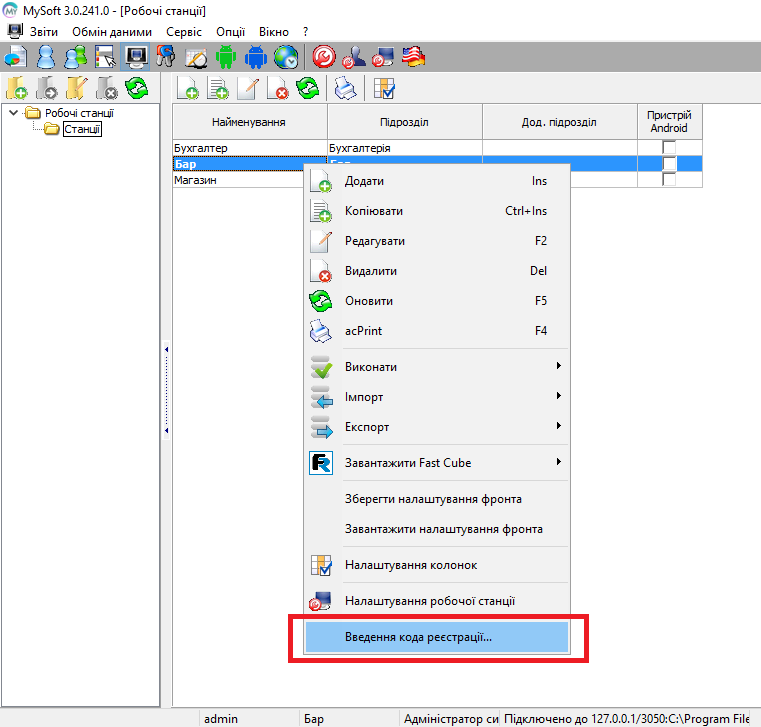Expand the Виконати submenu
Screen dimensions: 761x727
coord(559,365)
